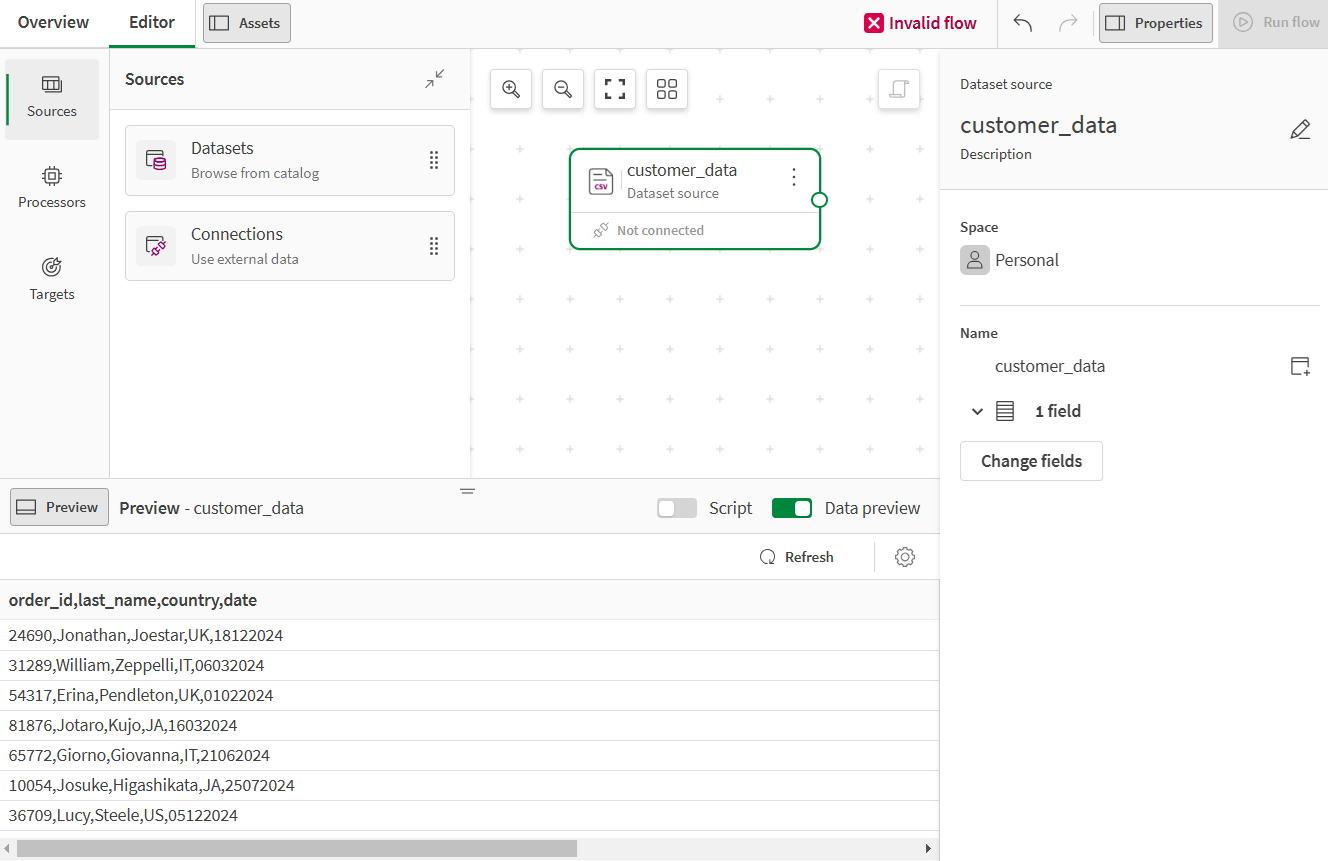This screenshot has width=1328, height=861.
Task: Toggle the Properties panel
Action: 1155,23
